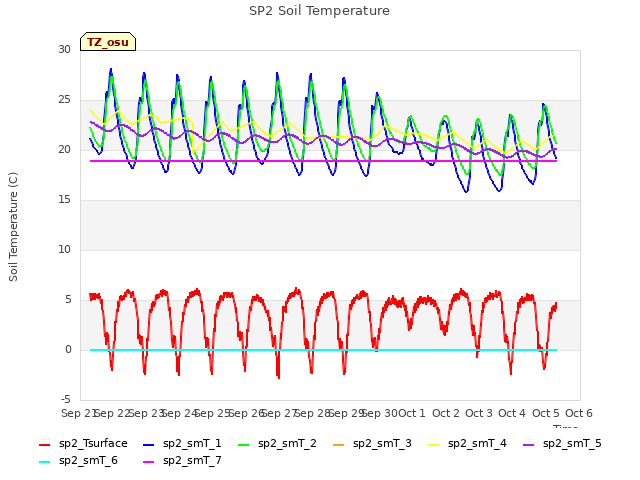Viewport: 640px width, 480px height.
Task: Click the Soil Temperature (C) axis label
Action: click(x=13, y=227)
